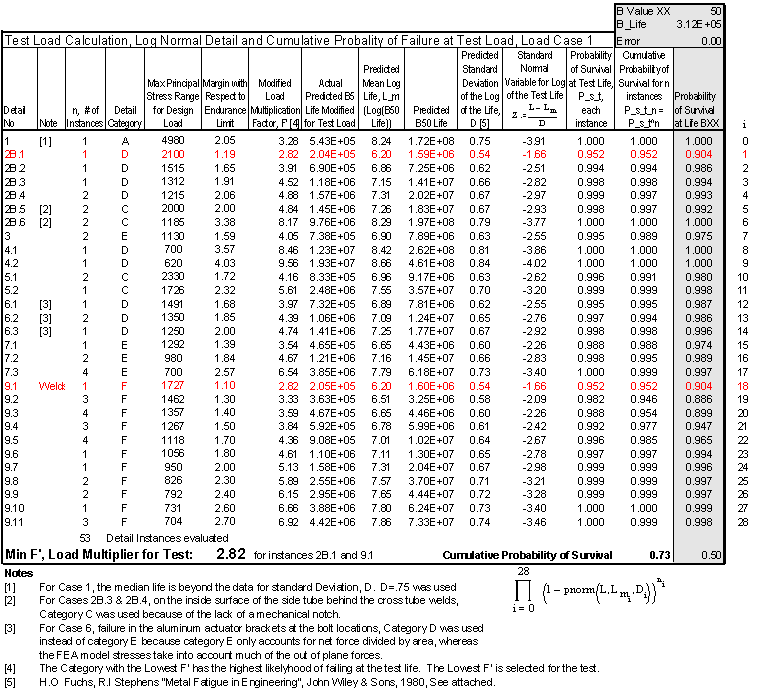Select detail number 3 row label
This screenshot has width=757, height=690.
pos(7,237)
